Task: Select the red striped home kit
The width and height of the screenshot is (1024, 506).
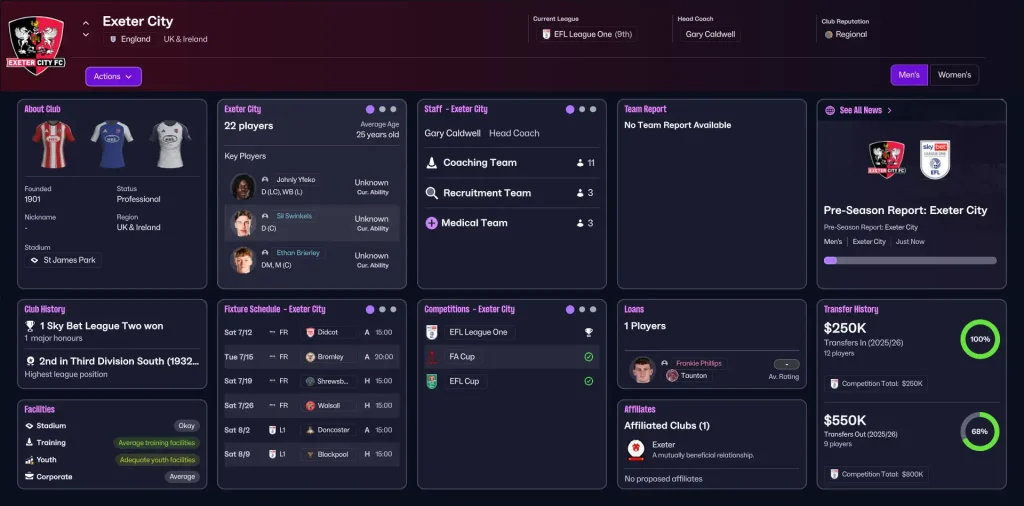Action: [x=54, y=144]
